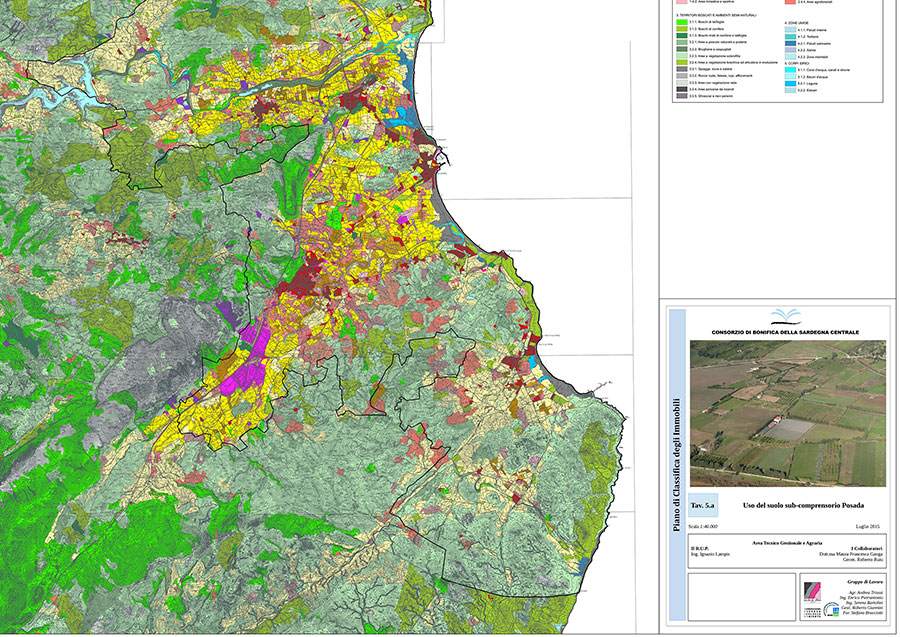Click the dark blue 4.2.1 Paludi swatch

[x=790, y=44]
